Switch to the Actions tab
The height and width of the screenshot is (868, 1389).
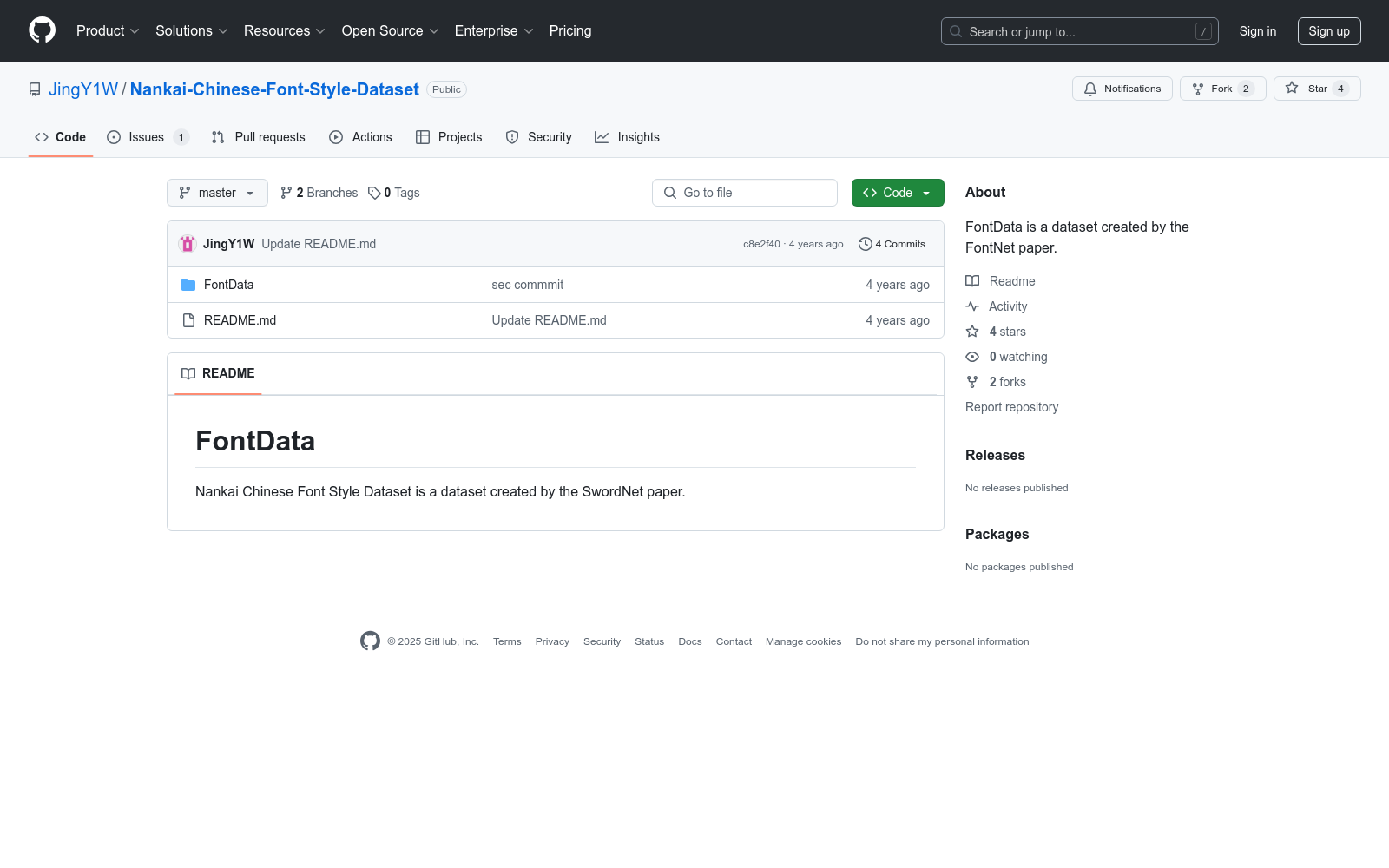(x=361, y=137)
